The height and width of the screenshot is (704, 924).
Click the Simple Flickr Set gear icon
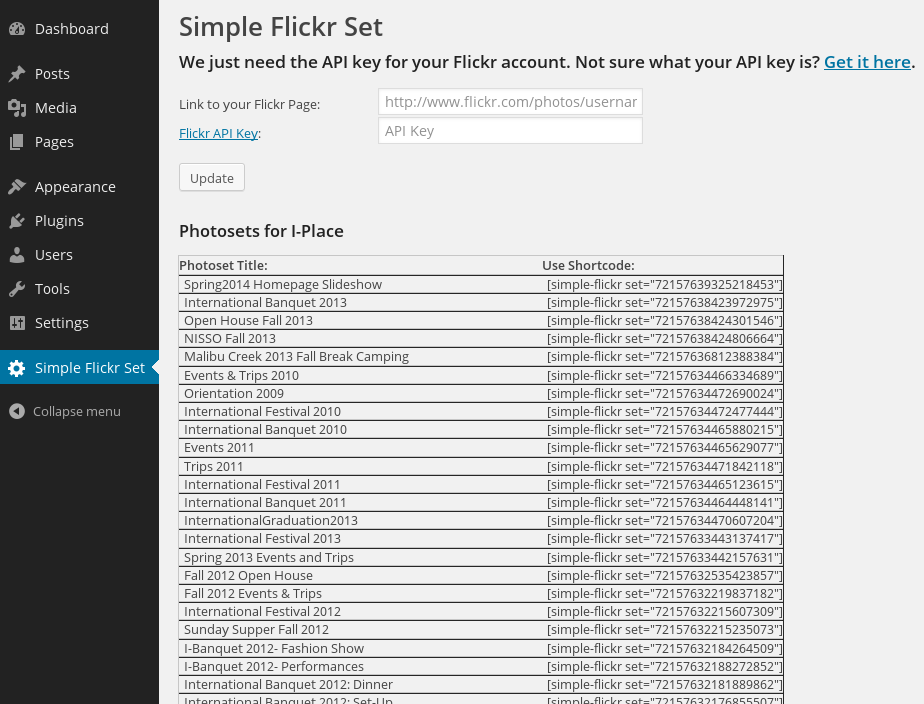click(17, 368)
